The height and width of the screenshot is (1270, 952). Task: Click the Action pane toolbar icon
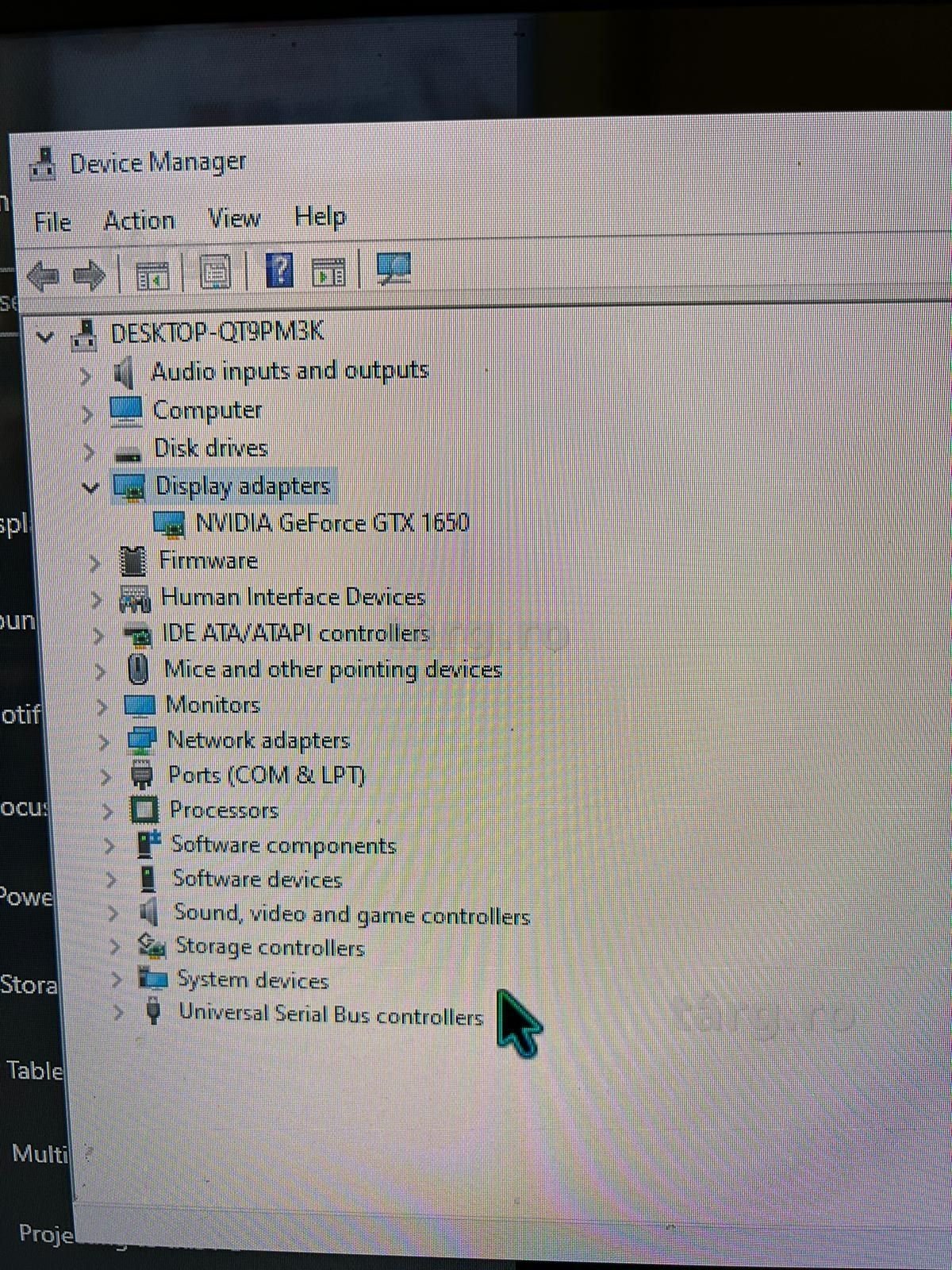pyautogui.click(x=328, y=271)
